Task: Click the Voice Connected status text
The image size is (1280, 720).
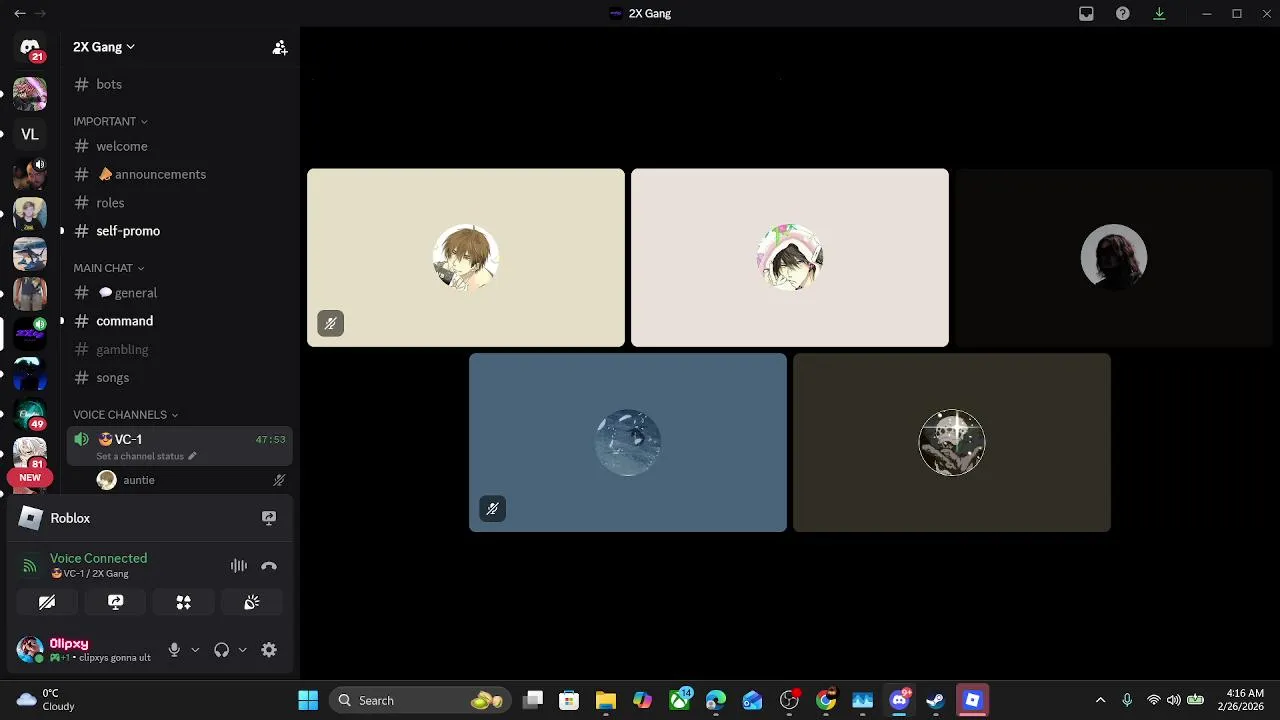Action: coord(98,558)
